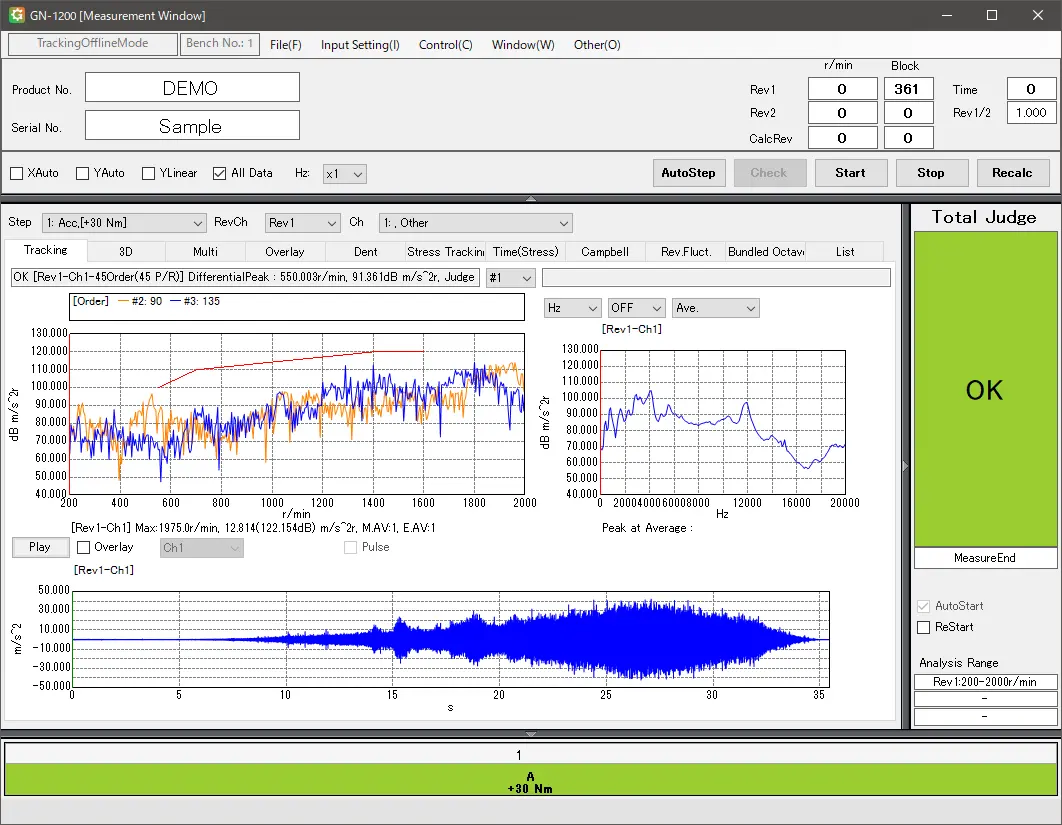Click the Rev1:200-2000r/min analysis range field
This screenshot has height=825, width=1062.
(x=985, y=682)
